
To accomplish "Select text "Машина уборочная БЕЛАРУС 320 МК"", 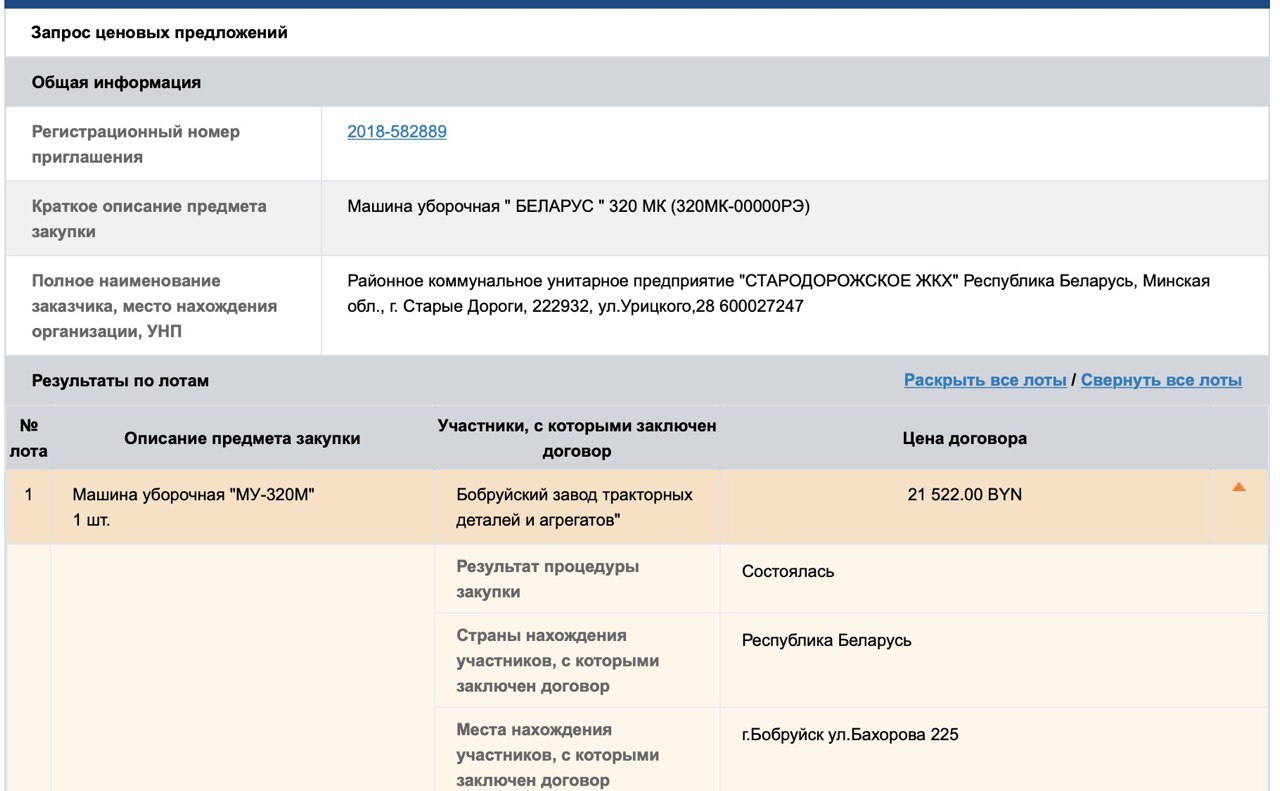I will [x=579, y=206].
